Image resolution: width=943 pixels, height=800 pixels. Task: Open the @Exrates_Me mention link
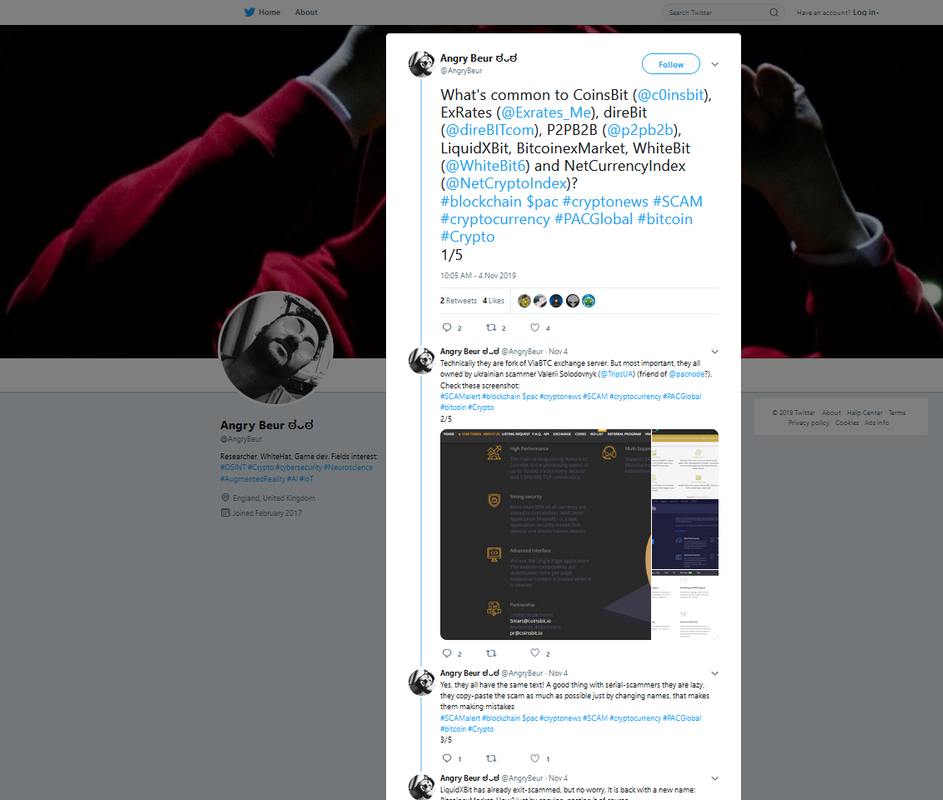[546, 112]
